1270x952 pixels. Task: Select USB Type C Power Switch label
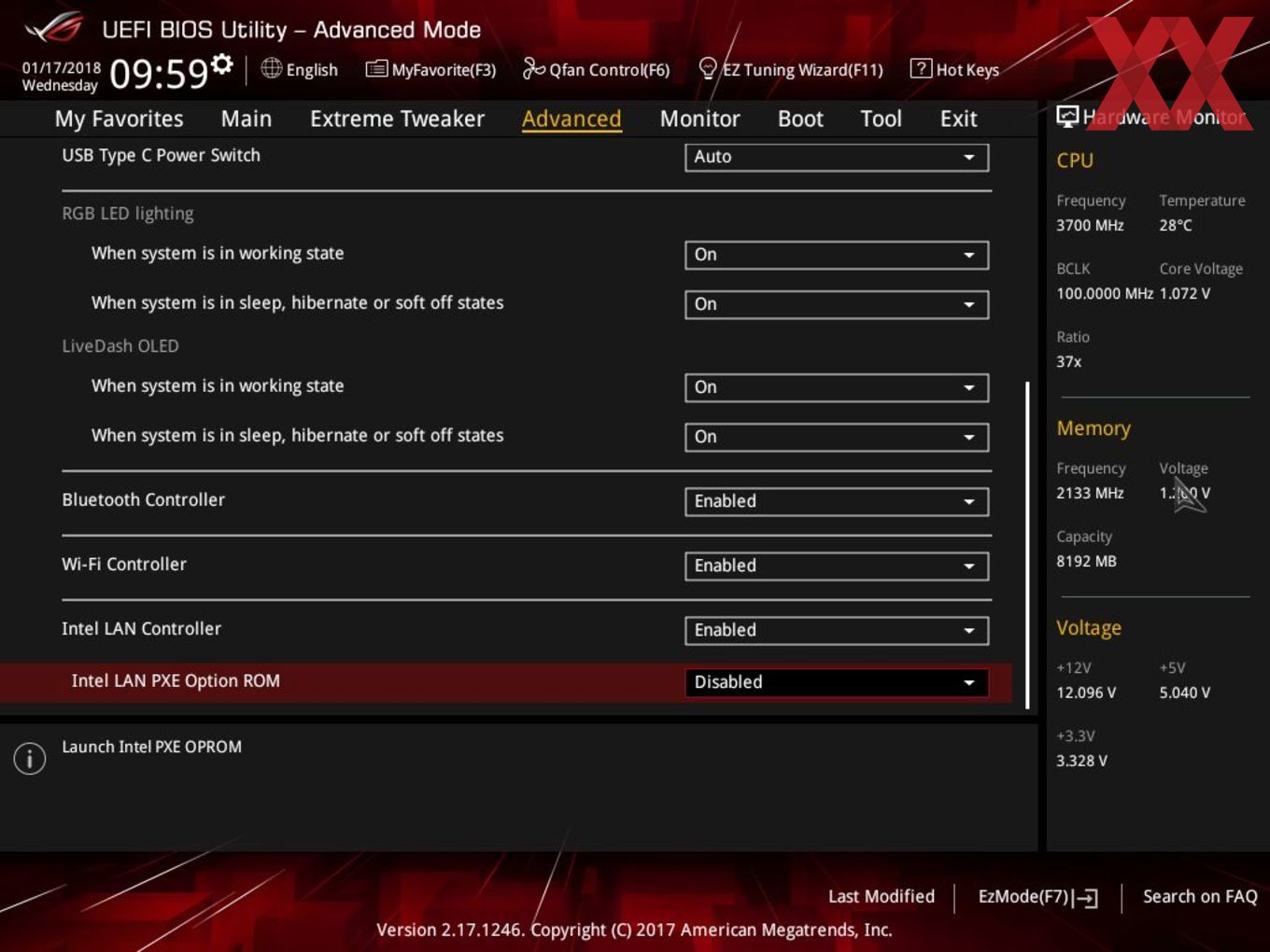click(161, 156)
